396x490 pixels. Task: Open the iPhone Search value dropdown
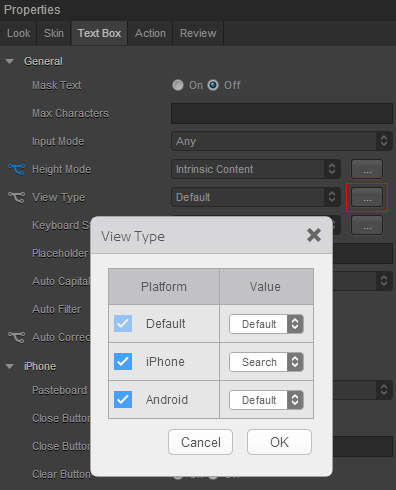[x=266, y=362]
